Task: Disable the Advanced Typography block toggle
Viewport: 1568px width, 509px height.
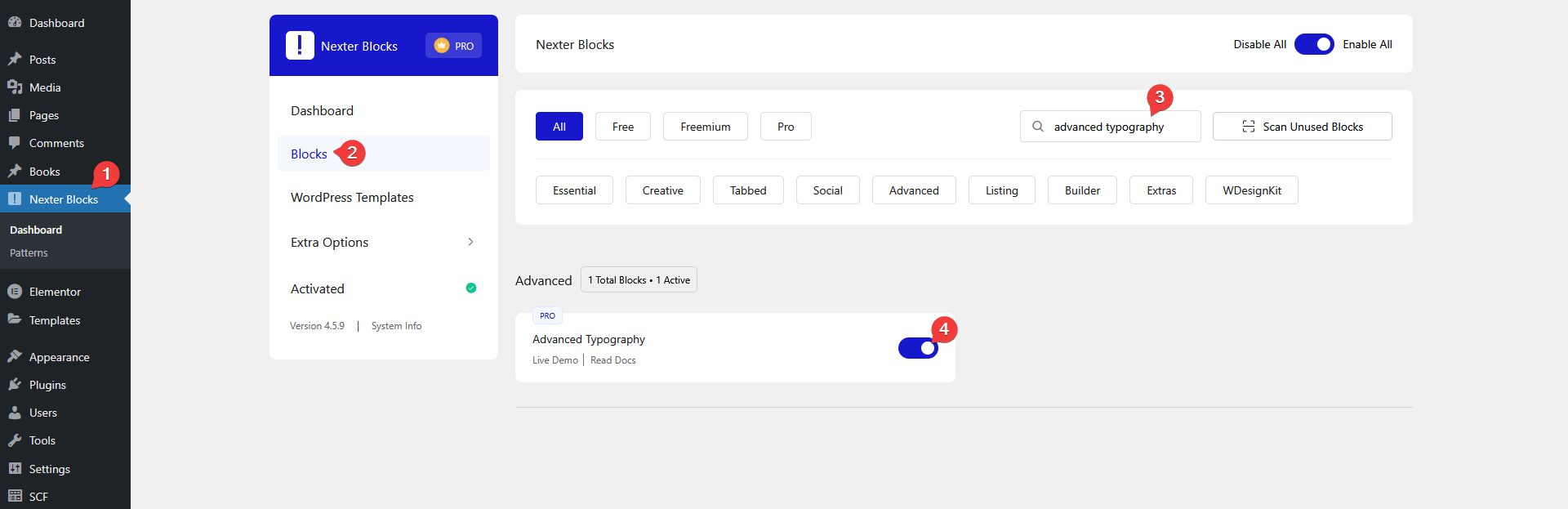Action: [918, 348]
